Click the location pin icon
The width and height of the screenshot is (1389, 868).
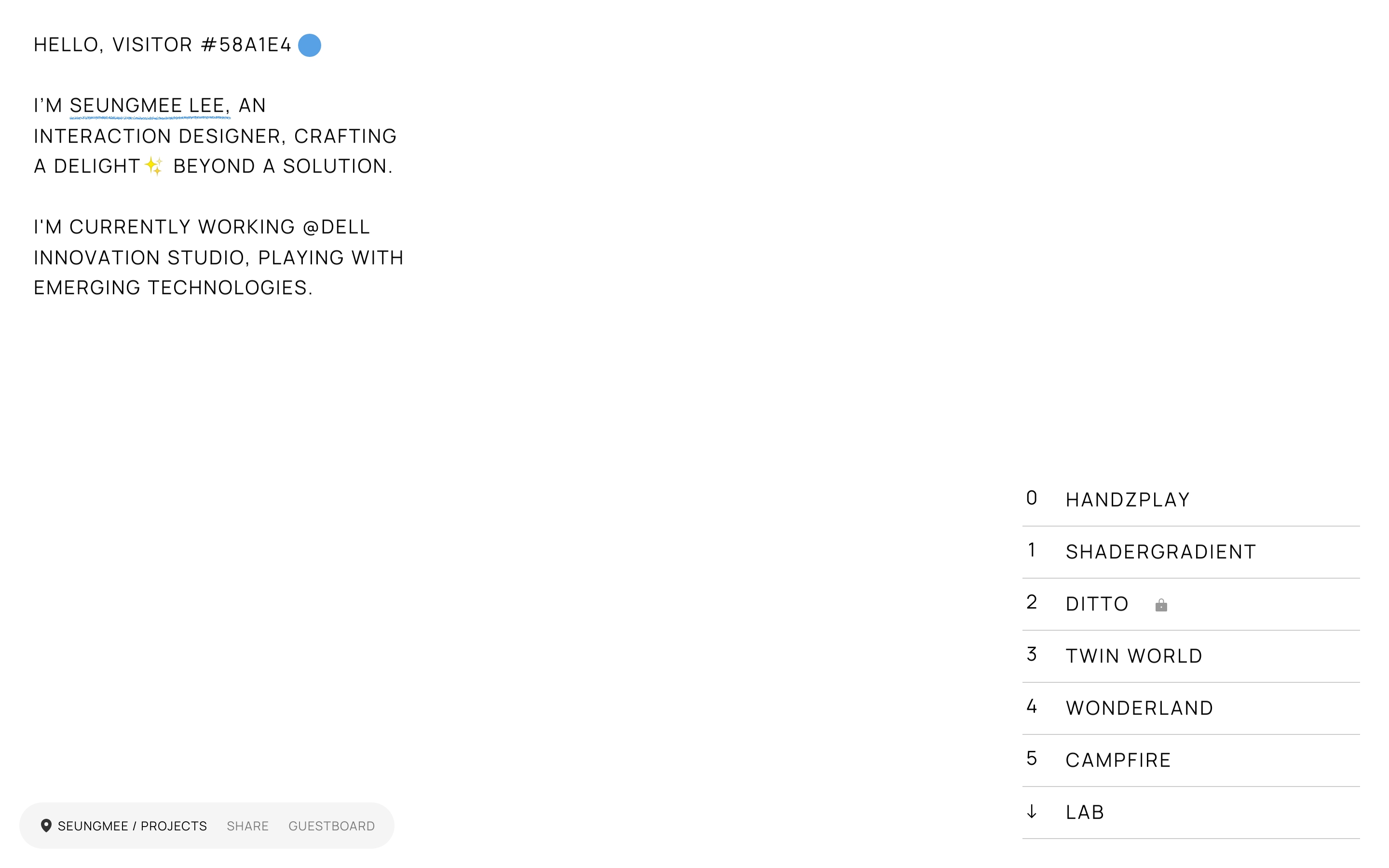46,826
